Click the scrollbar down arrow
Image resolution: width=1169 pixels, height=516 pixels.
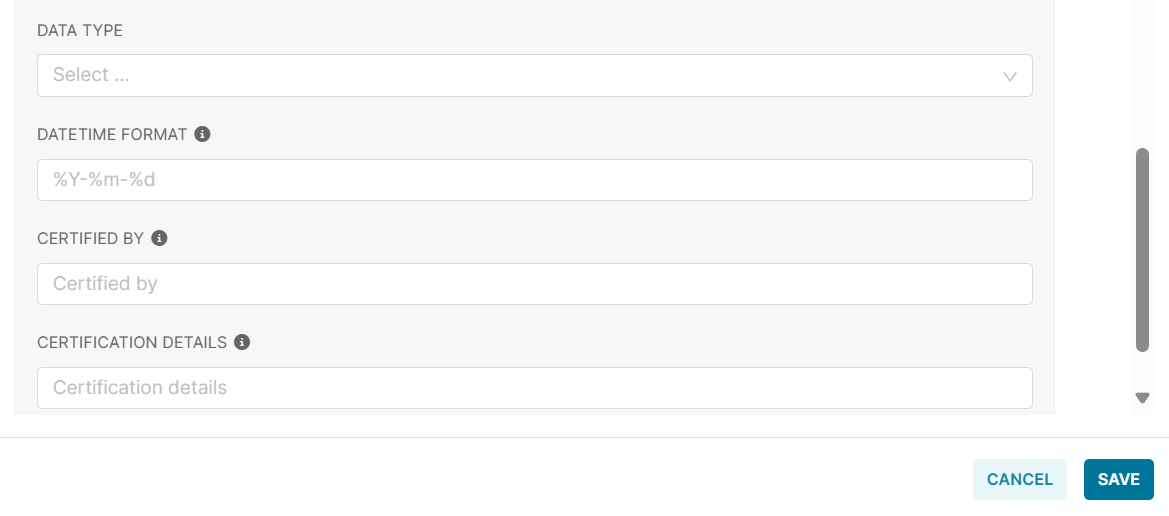click(x=1142, y=398)
